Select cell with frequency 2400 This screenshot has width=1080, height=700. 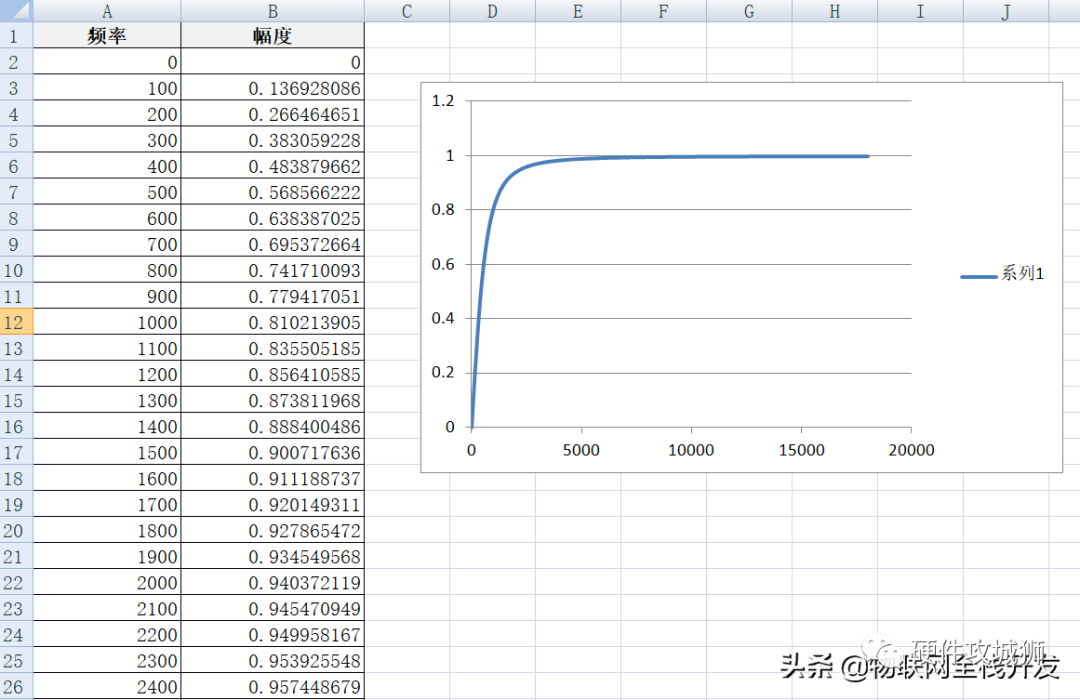click(x=107, y=687)
